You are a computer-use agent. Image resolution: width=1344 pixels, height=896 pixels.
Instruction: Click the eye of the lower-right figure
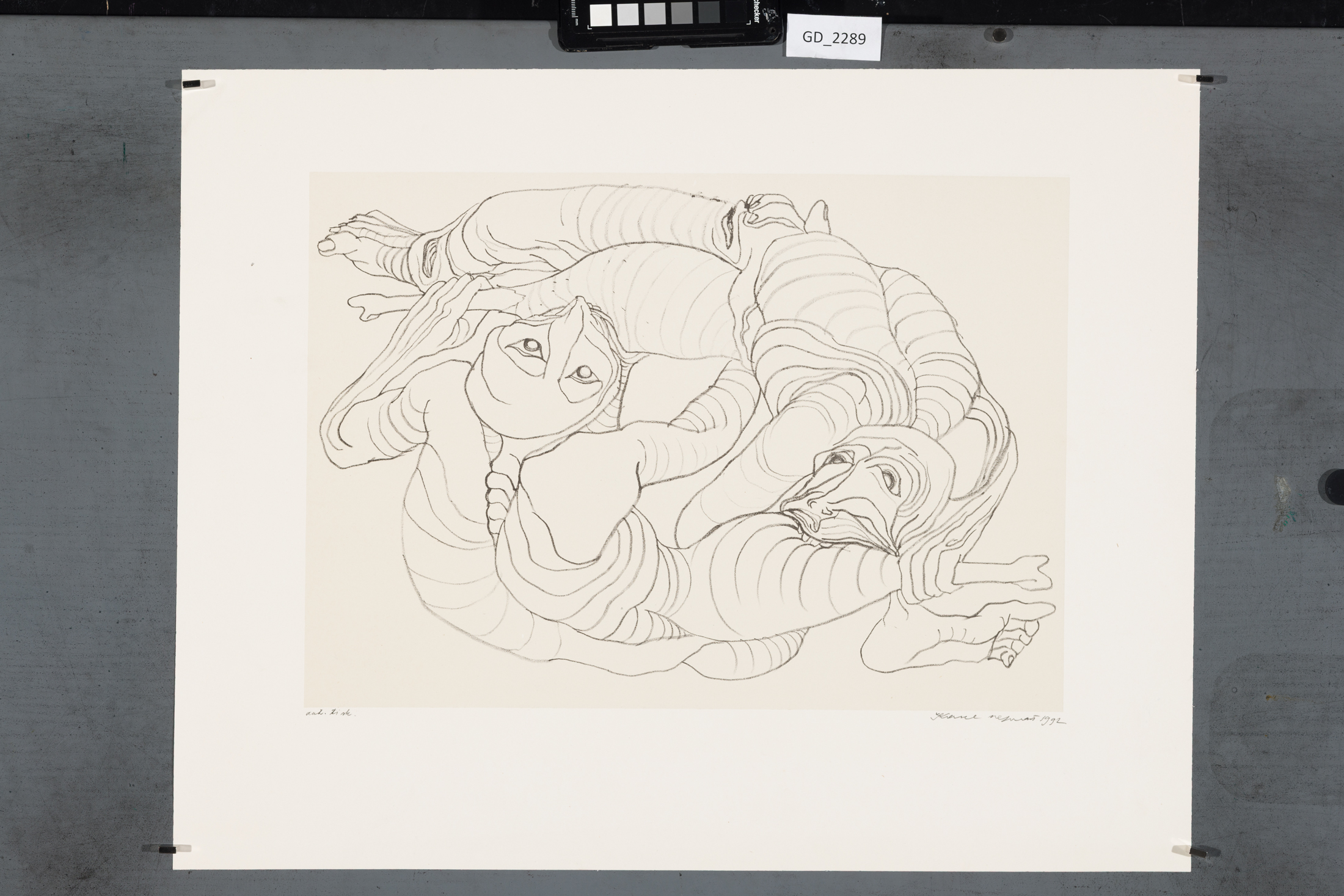(889, 481)
